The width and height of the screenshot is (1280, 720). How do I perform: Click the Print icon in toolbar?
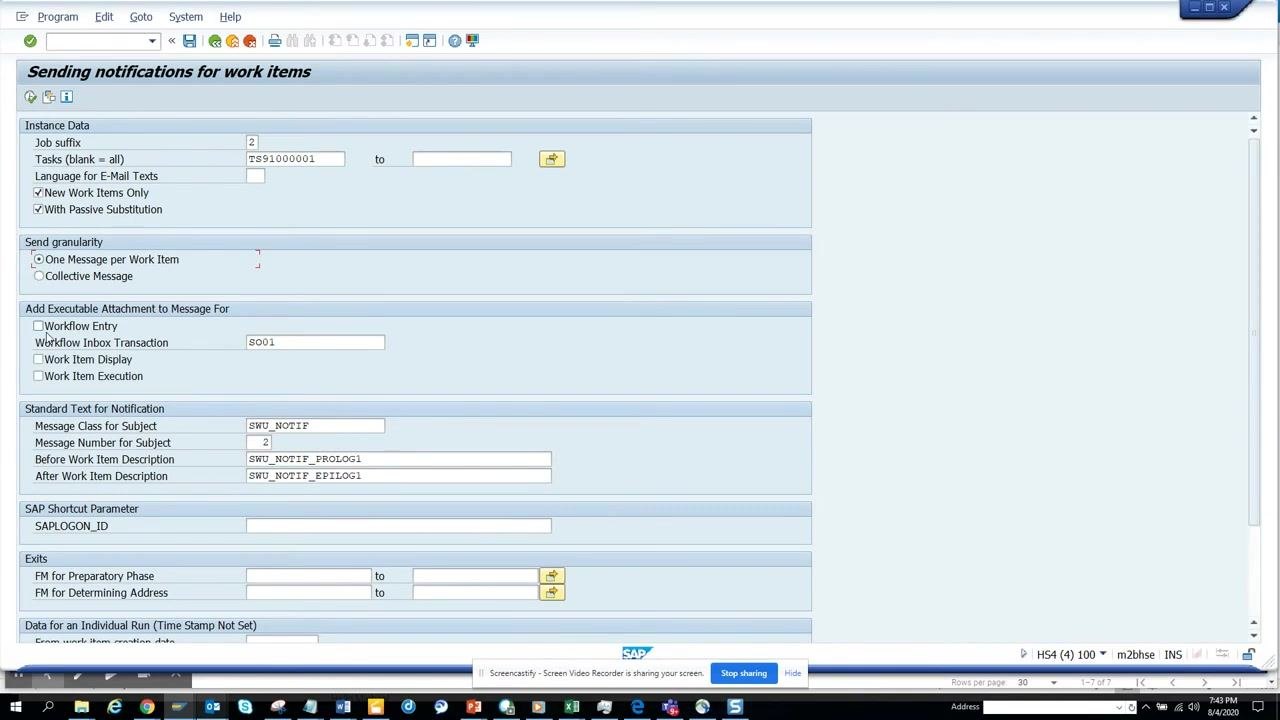275,41
